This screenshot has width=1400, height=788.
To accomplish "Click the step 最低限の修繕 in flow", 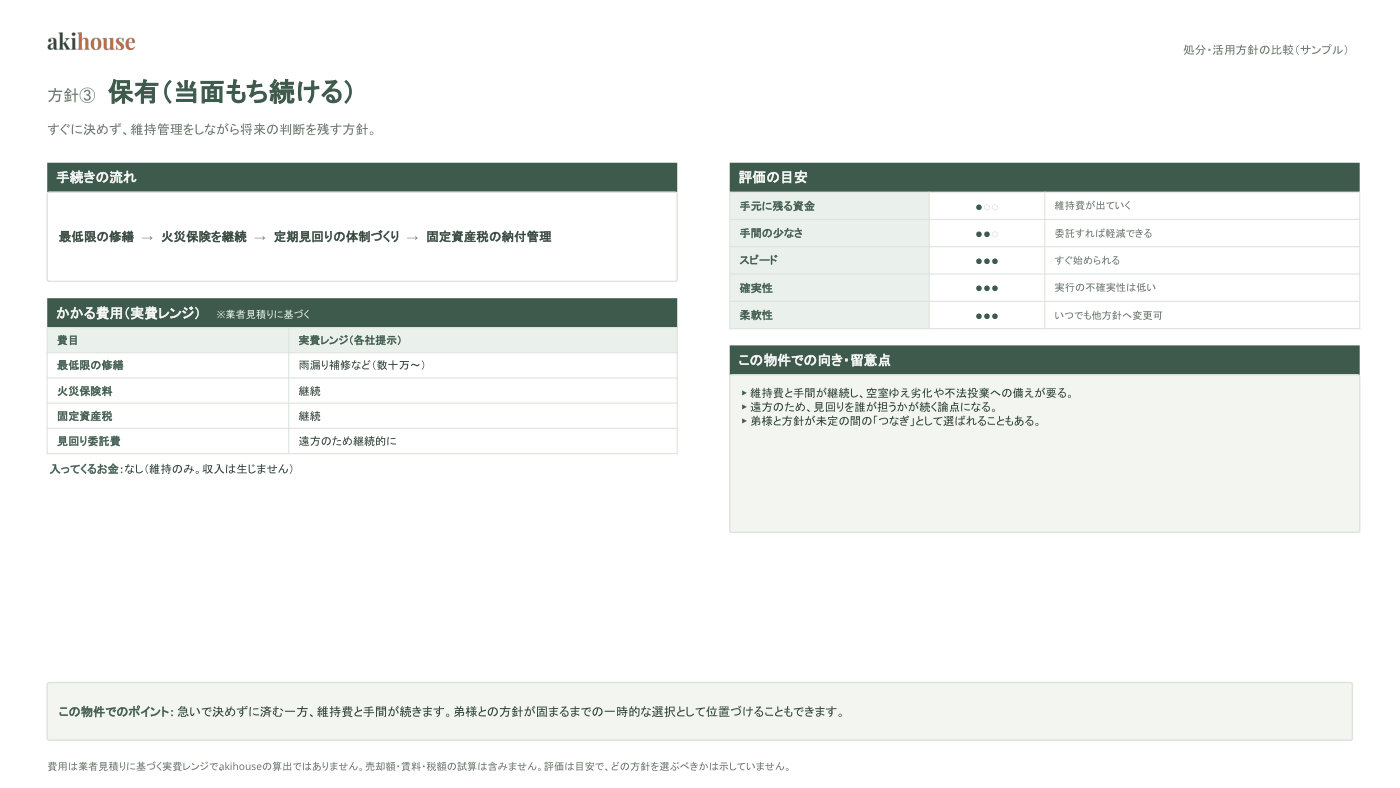I will point(96,237).
